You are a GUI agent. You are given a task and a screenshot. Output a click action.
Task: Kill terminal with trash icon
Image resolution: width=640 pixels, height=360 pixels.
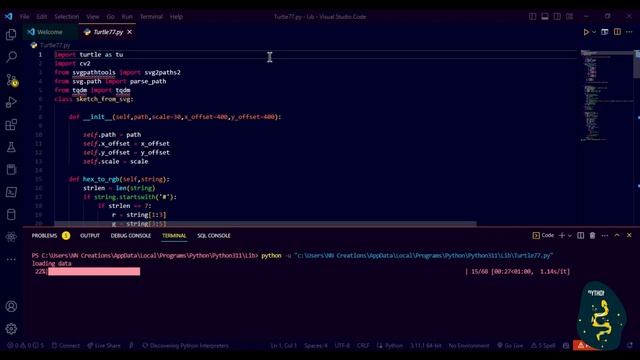coord(592,236)
